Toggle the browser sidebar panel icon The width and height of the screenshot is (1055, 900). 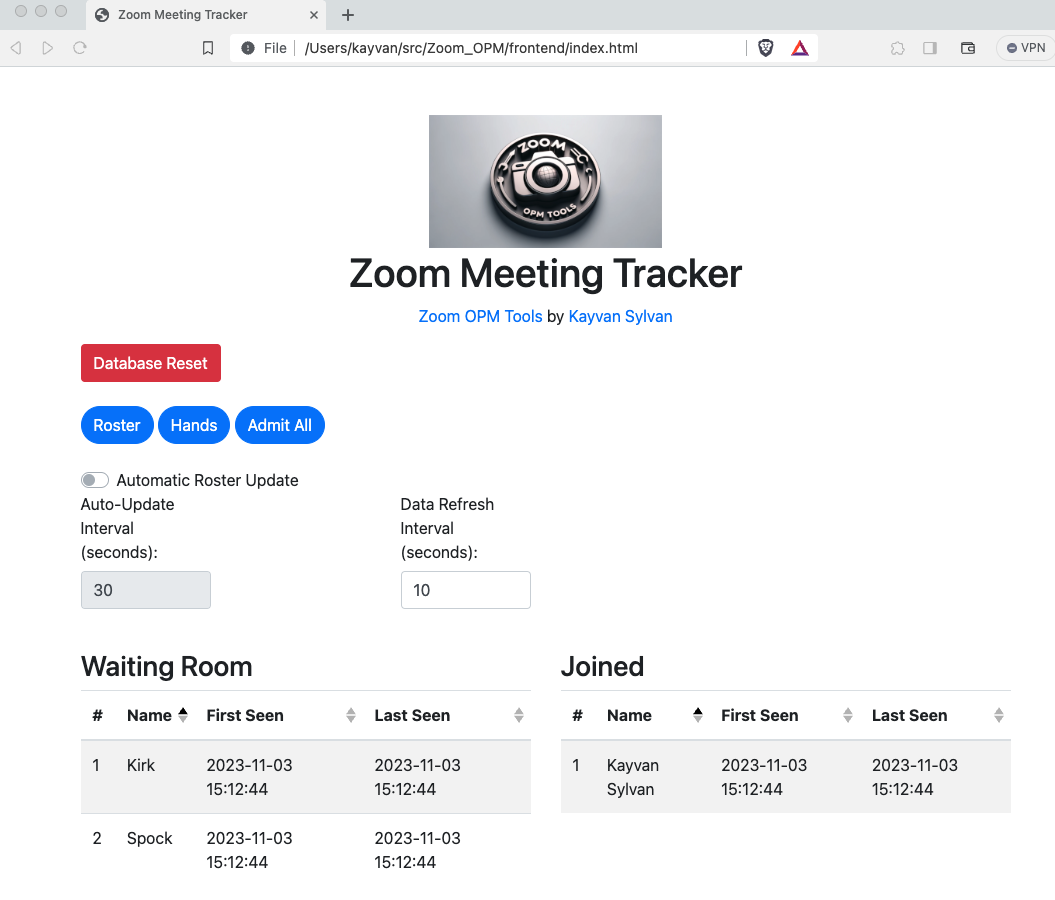tap(930, 48)
